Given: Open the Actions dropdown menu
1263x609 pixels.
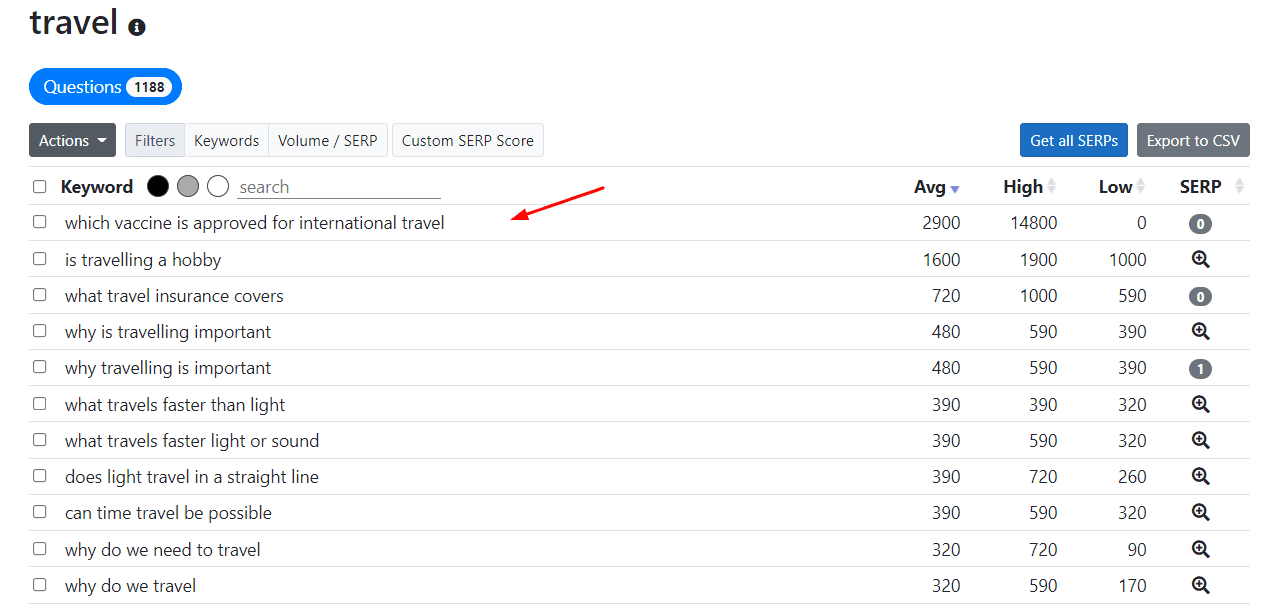Looking at the screenshot, I should pyautogui.click(x=72, y=140).
